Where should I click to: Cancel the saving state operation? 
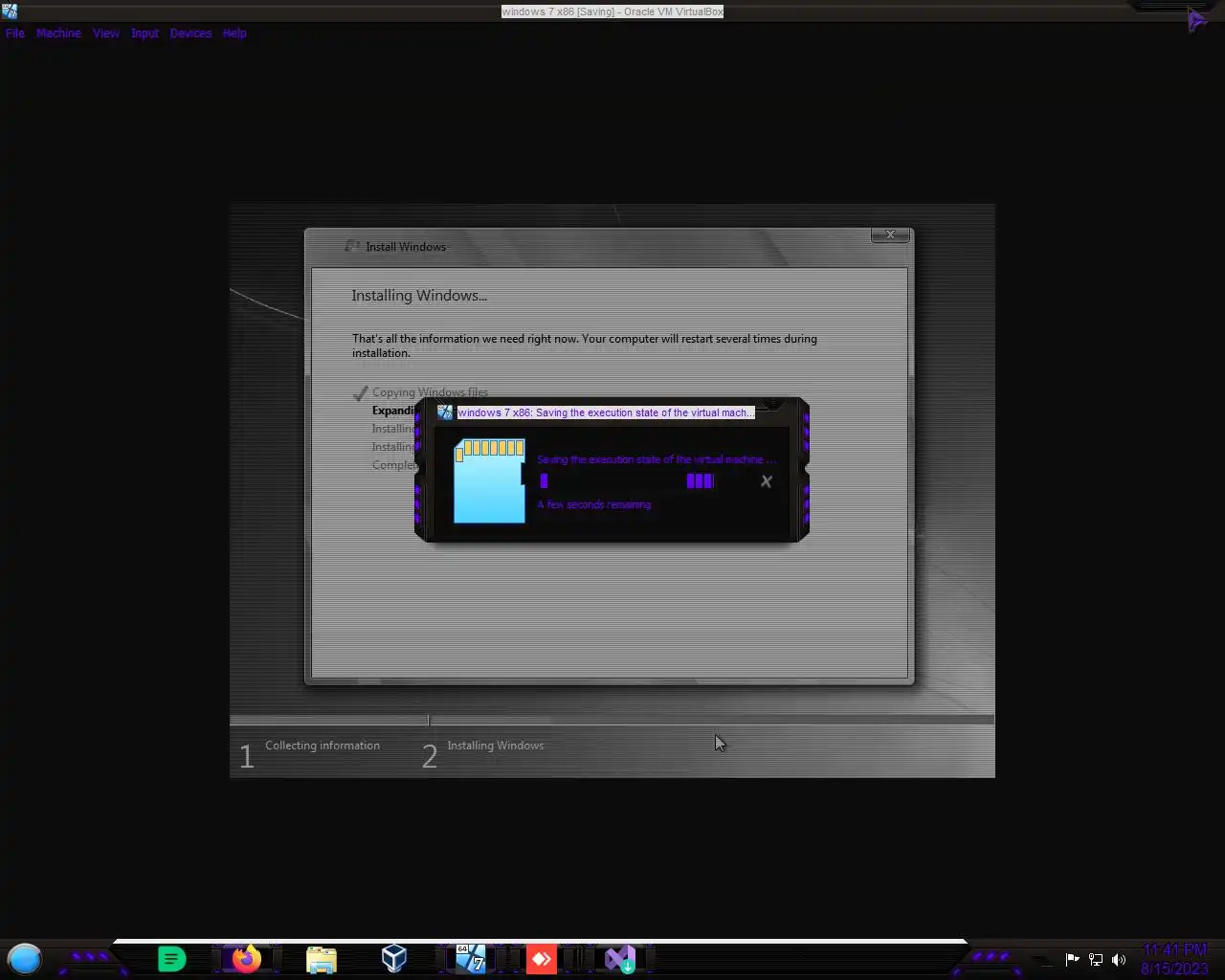[766, 481]
